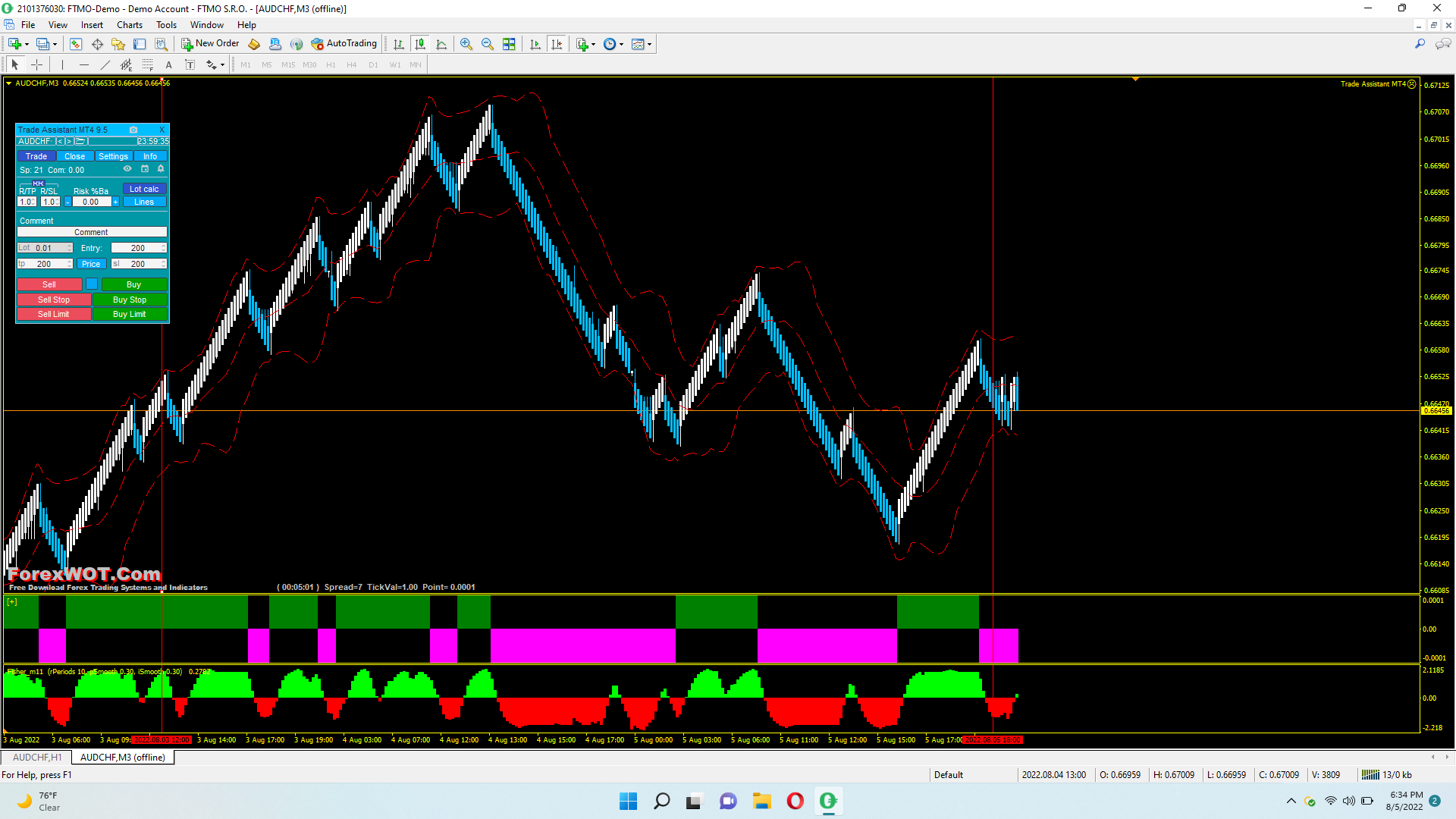Click the Comment text input field

[91, 232]
